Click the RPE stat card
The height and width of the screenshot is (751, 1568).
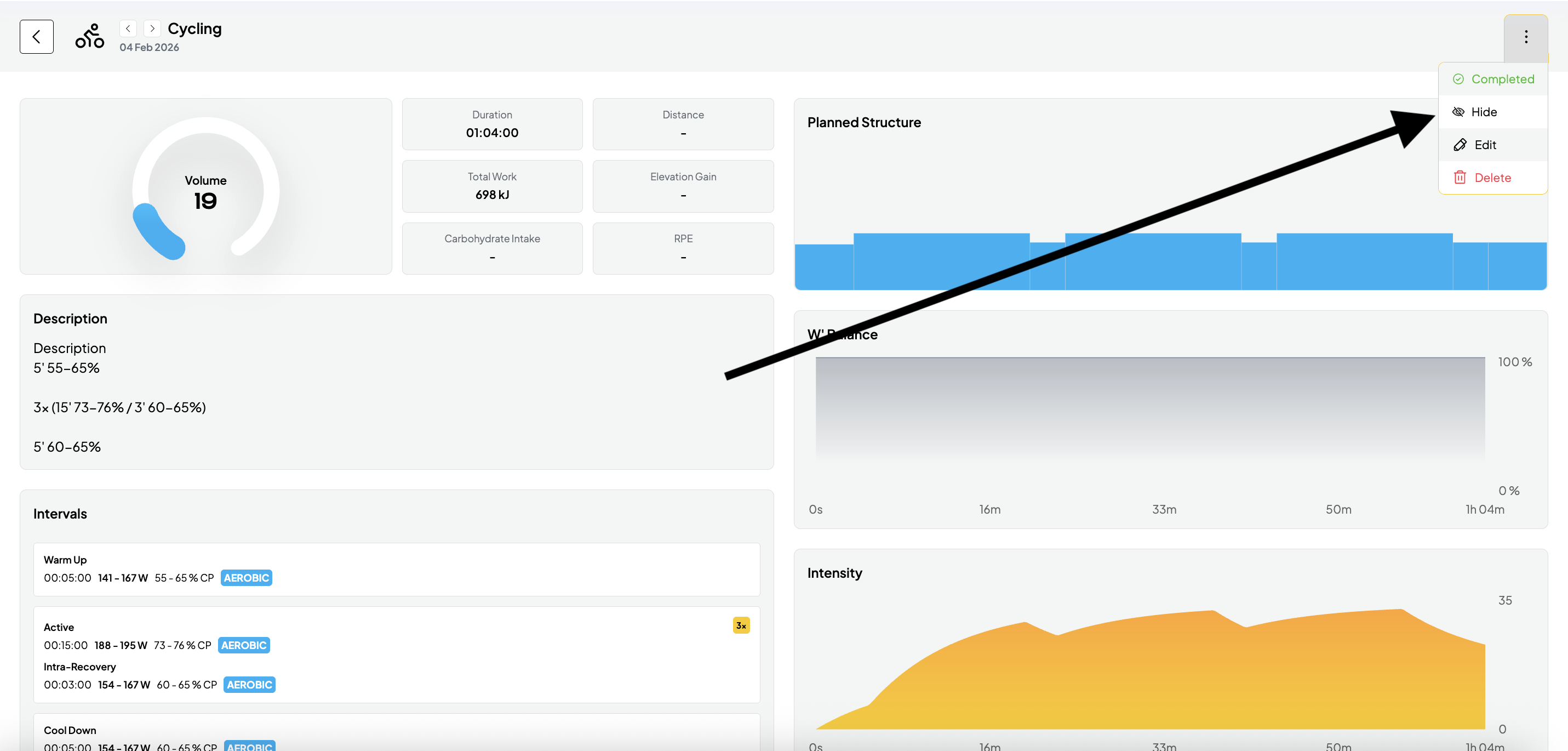(x=683, y=248)
